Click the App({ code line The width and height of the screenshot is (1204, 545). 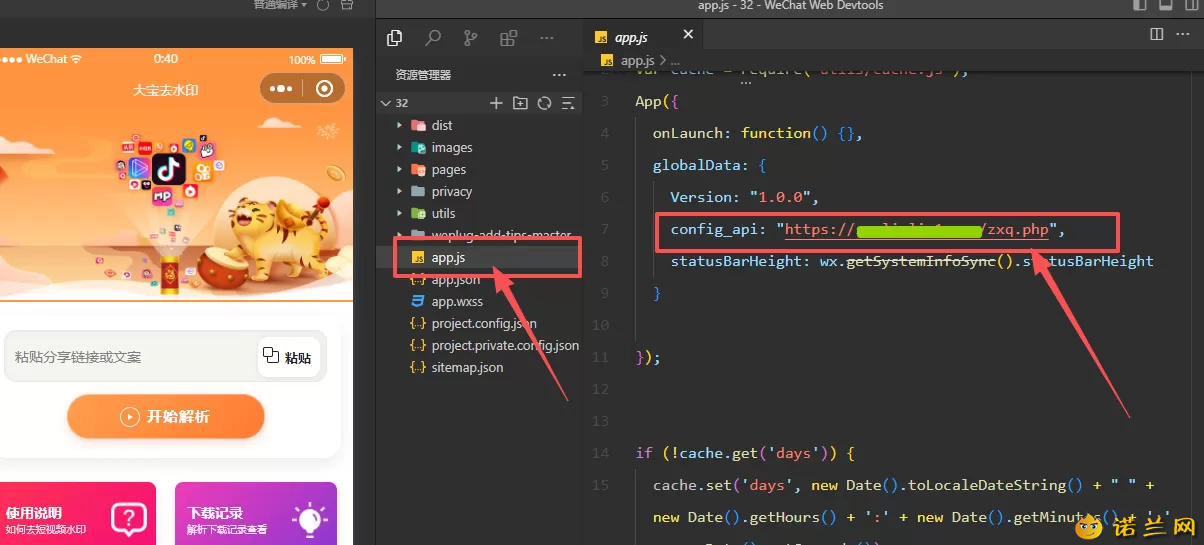tap(657, 101)
